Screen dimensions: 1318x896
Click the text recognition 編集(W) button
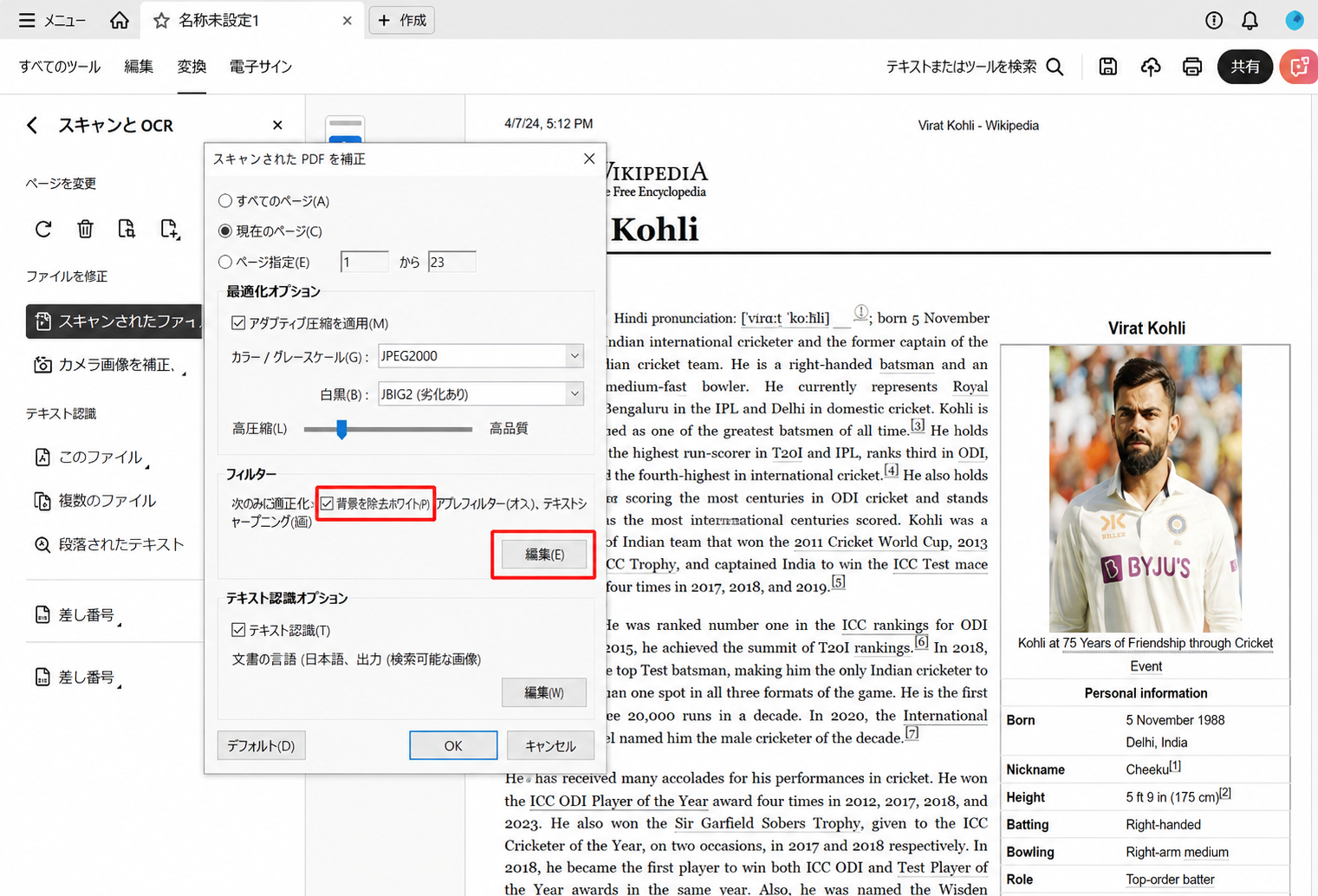click(x=544, y=692)
